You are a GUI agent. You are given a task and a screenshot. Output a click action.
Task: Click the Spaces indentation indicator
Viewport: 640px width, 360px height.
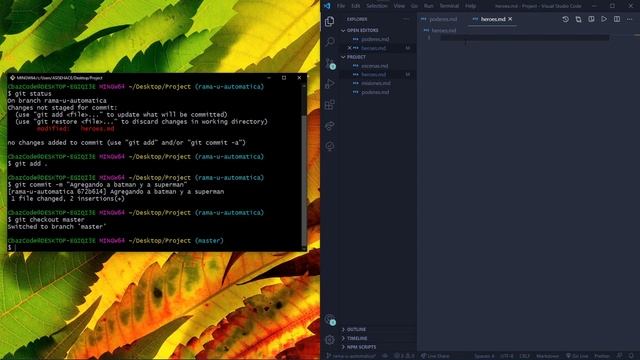484,356
